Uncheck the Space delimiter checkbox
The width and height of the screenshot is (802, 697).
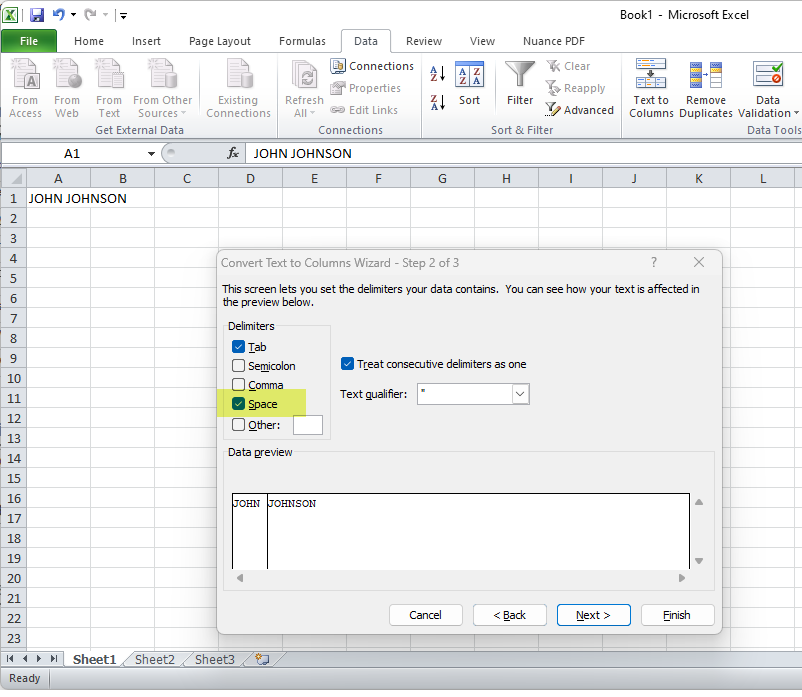point(238,404)
